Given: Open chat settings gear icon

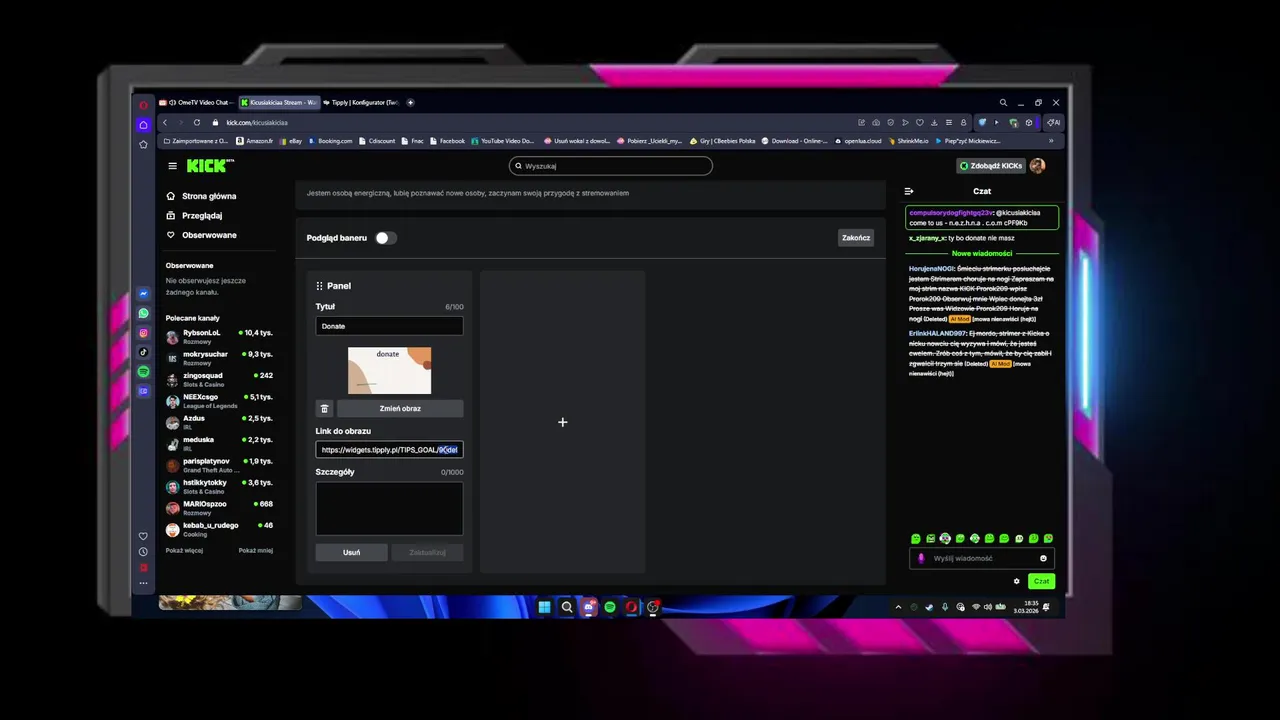Looking at the screenshot, I should [x=1017, y=581].
